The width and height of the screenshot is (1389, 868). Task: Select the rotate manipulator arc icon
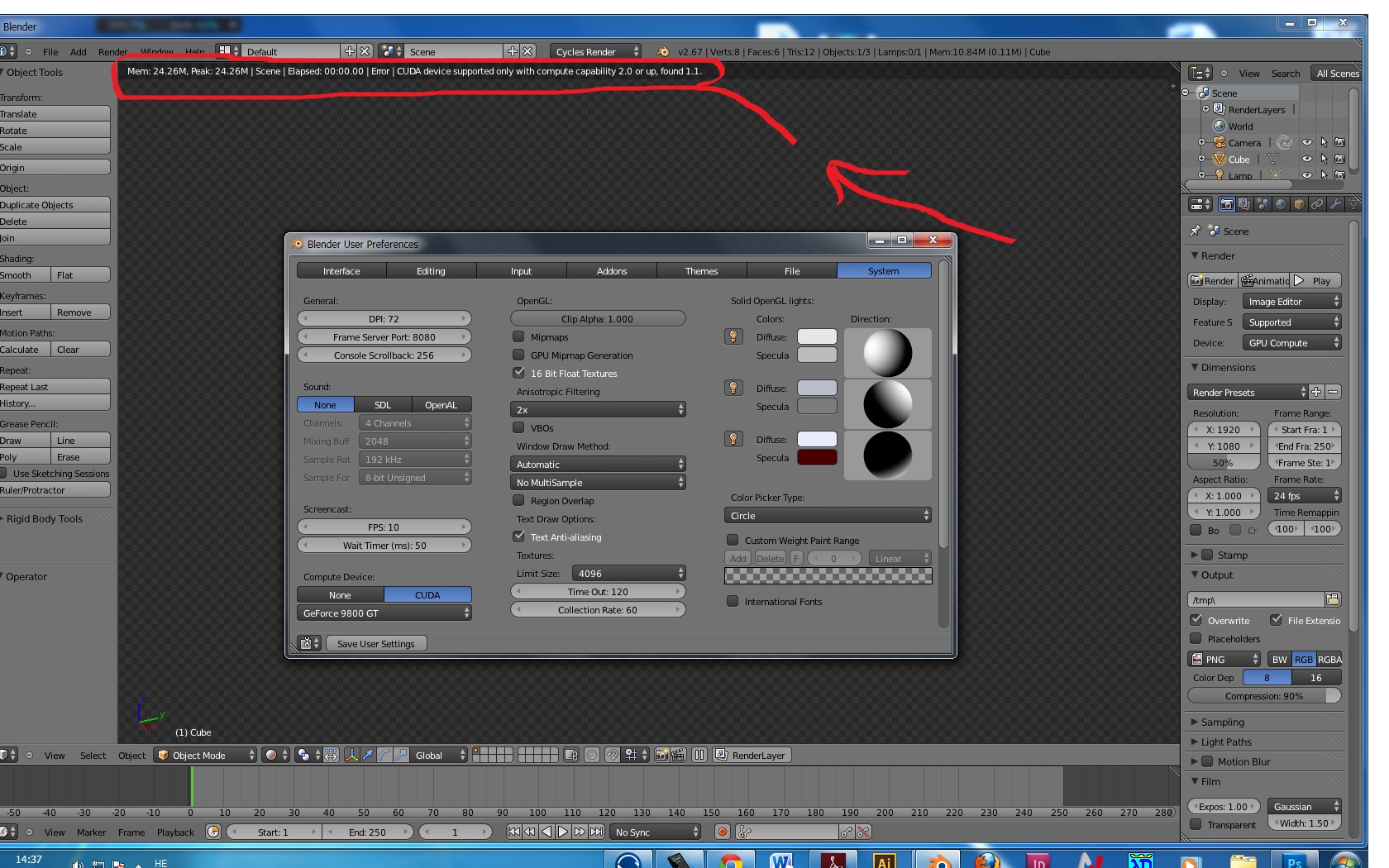[x=385, y=755]
